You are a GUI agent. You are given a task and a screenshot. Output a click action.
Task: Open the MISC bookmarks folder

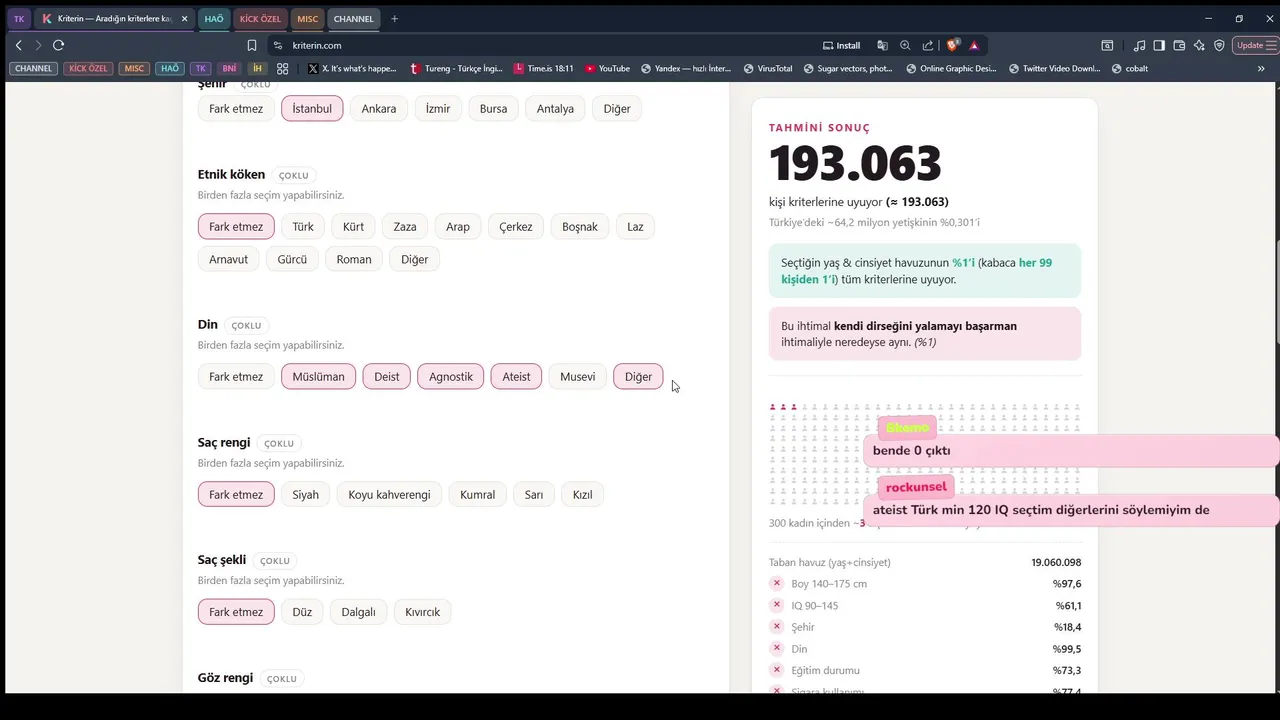(134, 68)
